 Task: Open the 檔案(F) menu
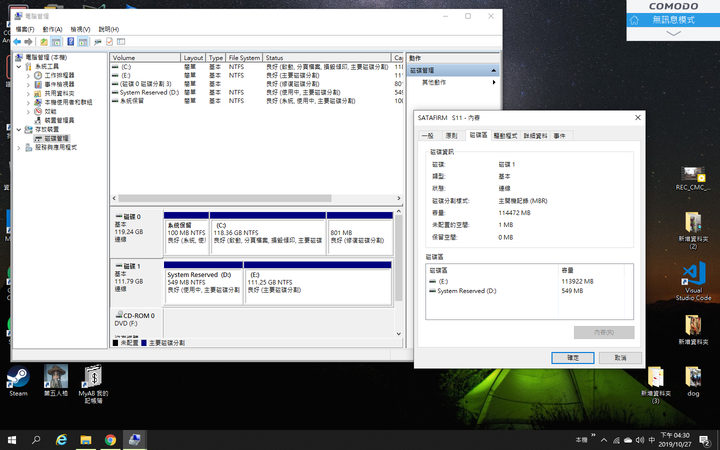click(x=25, y=29)
